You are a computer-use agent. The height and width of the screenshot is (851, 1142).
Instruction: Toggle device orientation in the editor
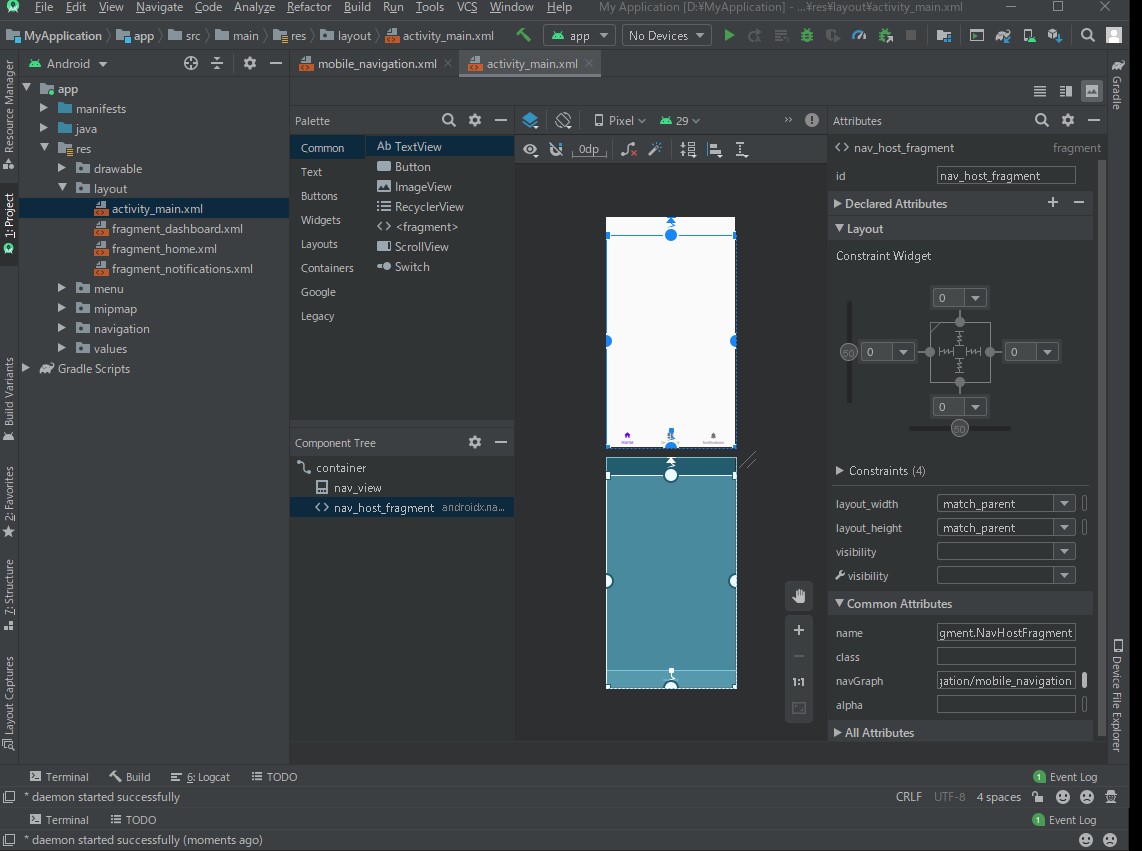(563, 119)
